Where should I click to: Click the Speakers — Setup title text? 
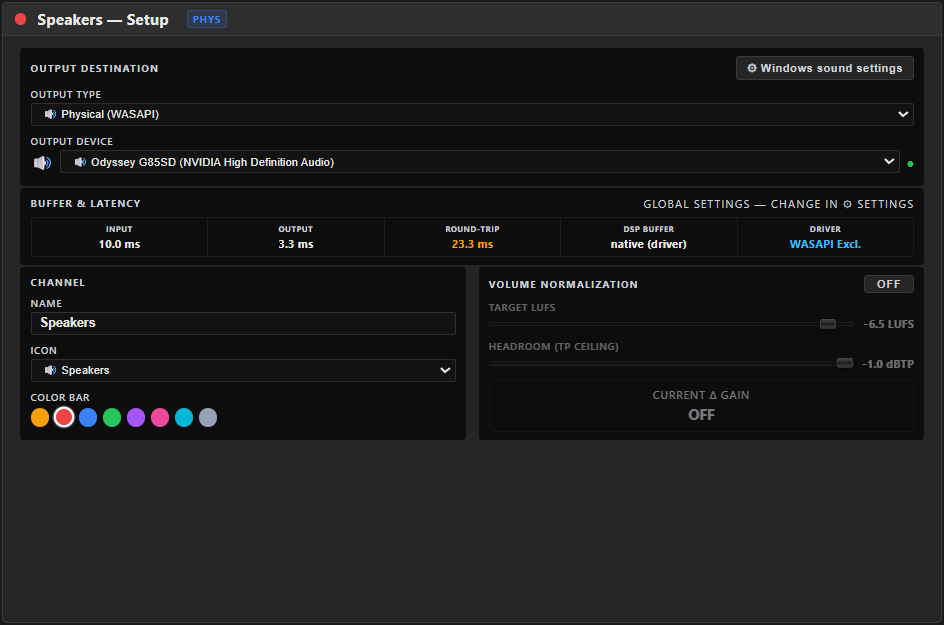(103, 19)
